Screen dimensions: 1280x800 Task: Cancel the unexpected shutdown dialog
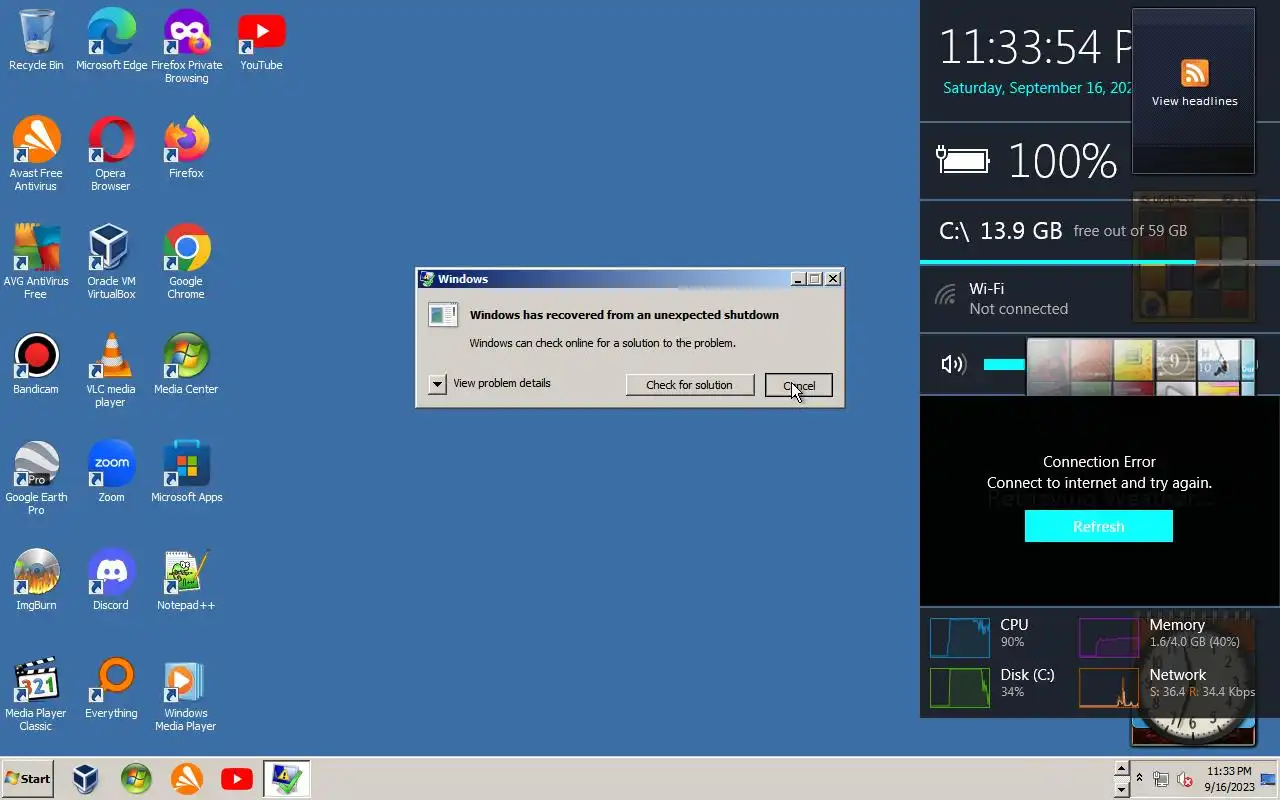point(798,385)
